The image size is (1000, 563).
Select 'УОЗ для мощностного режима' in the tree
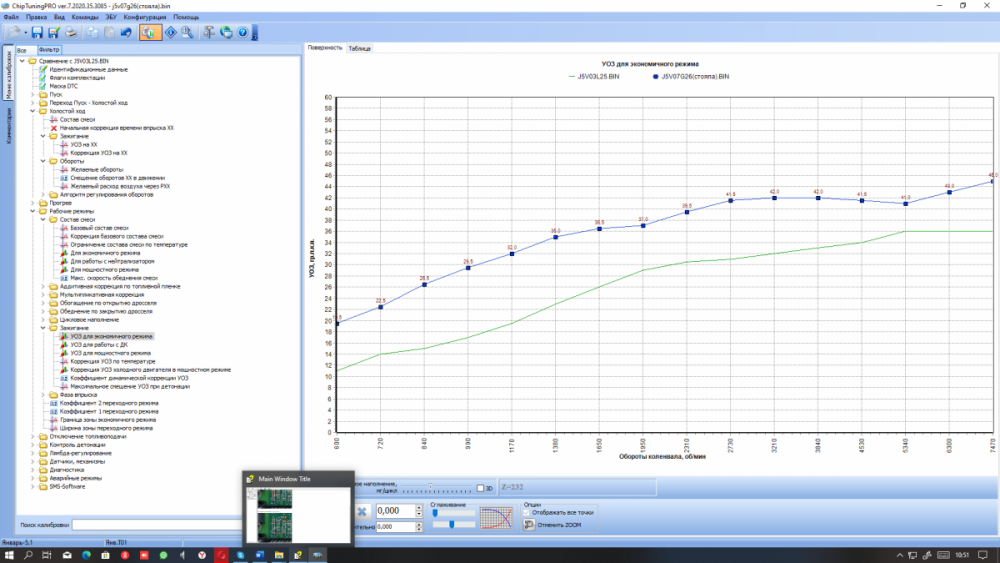(x=110, y=354)
